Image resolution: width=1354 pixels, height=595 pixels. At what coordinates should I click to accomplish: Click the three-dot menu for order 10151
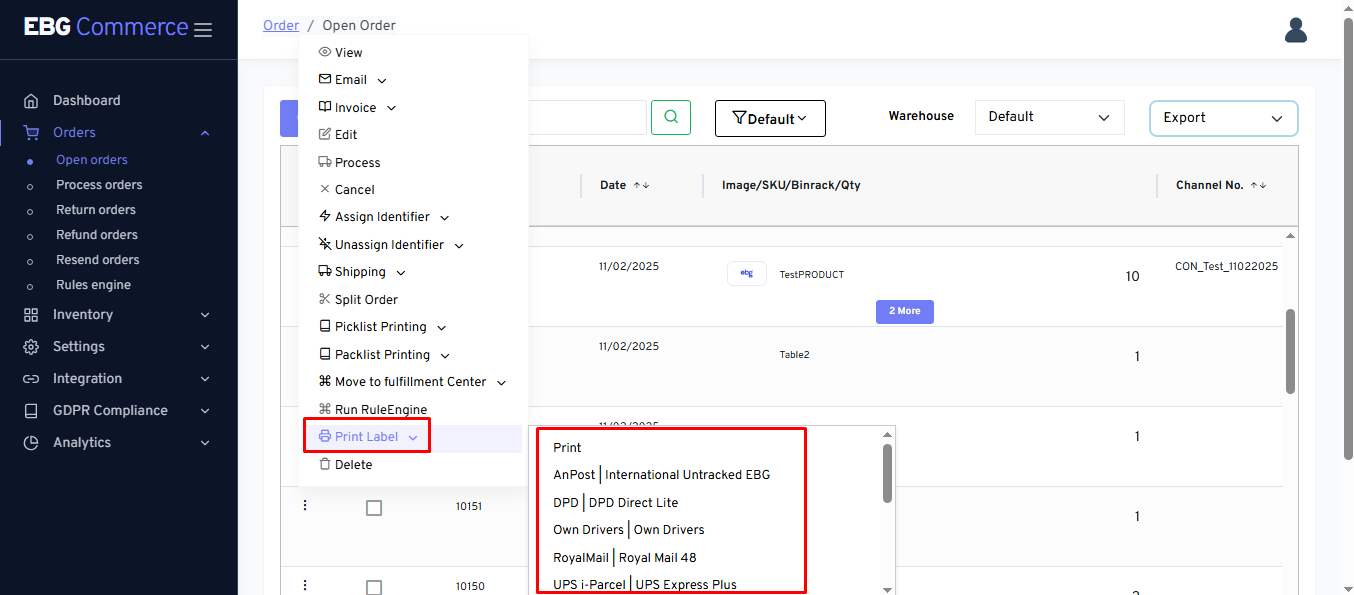305,506
